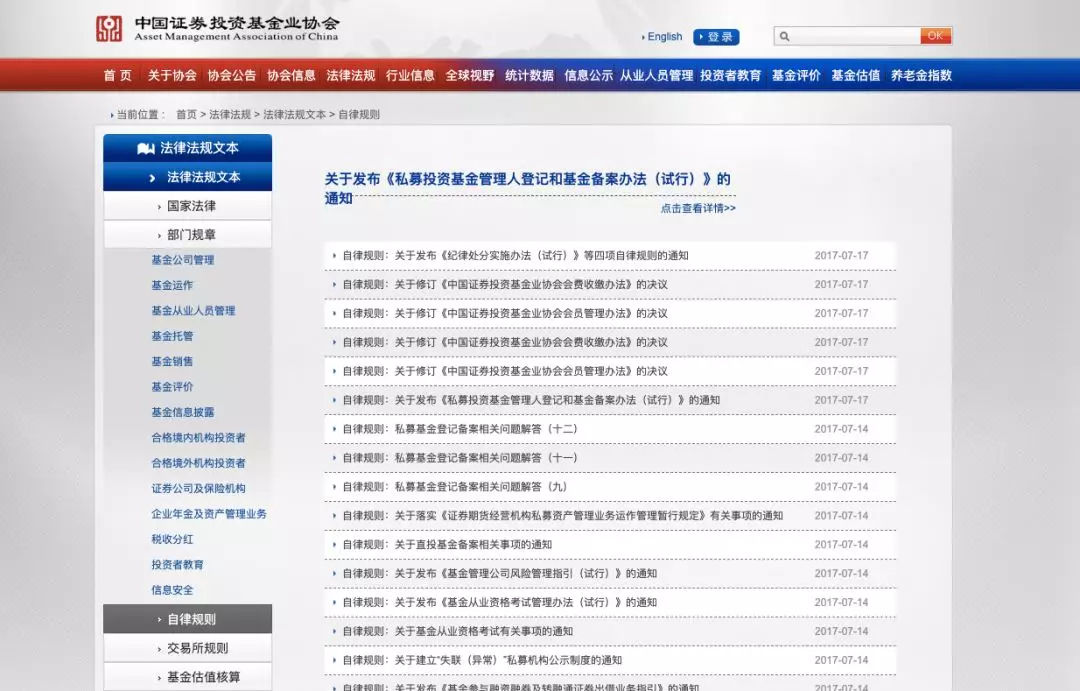Select 基金评价 in the navigation bar
Image resolution: width=1080 pixels, height=691 pixels.
[796, 75]
